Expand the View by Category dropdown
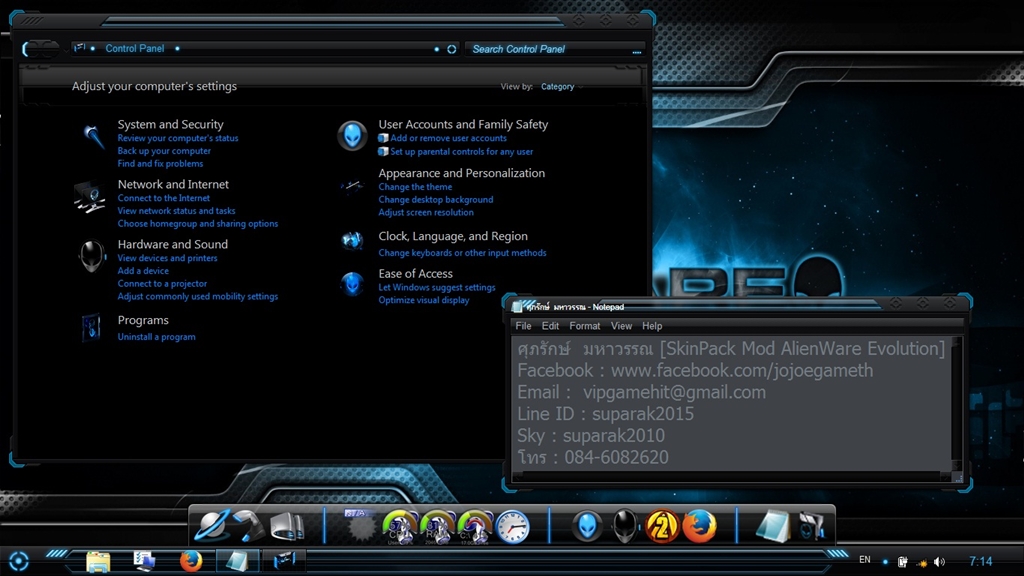This screenshot has height=576, width=1024. tap(561, 86)
